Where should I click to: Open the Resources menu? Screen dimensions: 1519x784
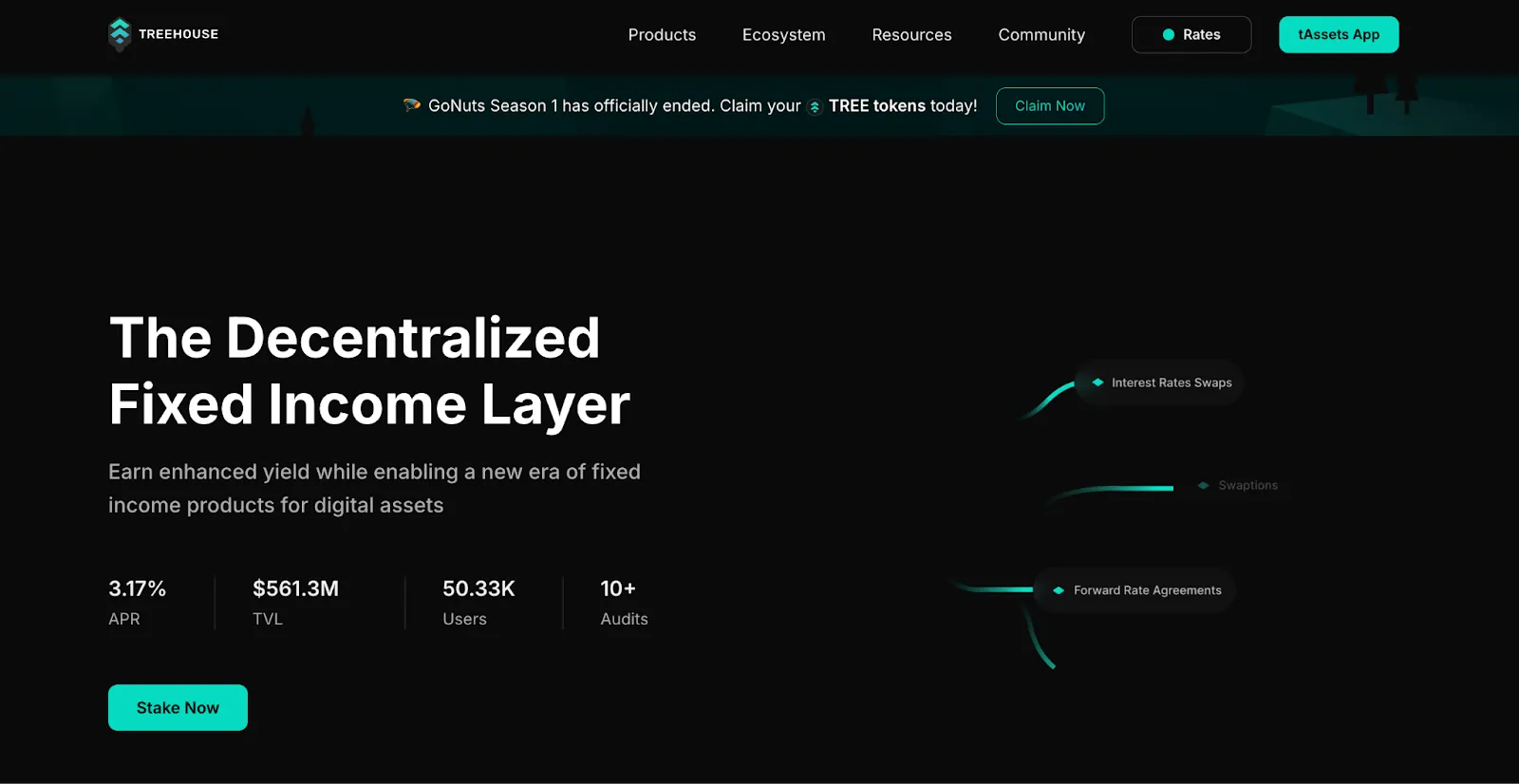pos(911,35)
